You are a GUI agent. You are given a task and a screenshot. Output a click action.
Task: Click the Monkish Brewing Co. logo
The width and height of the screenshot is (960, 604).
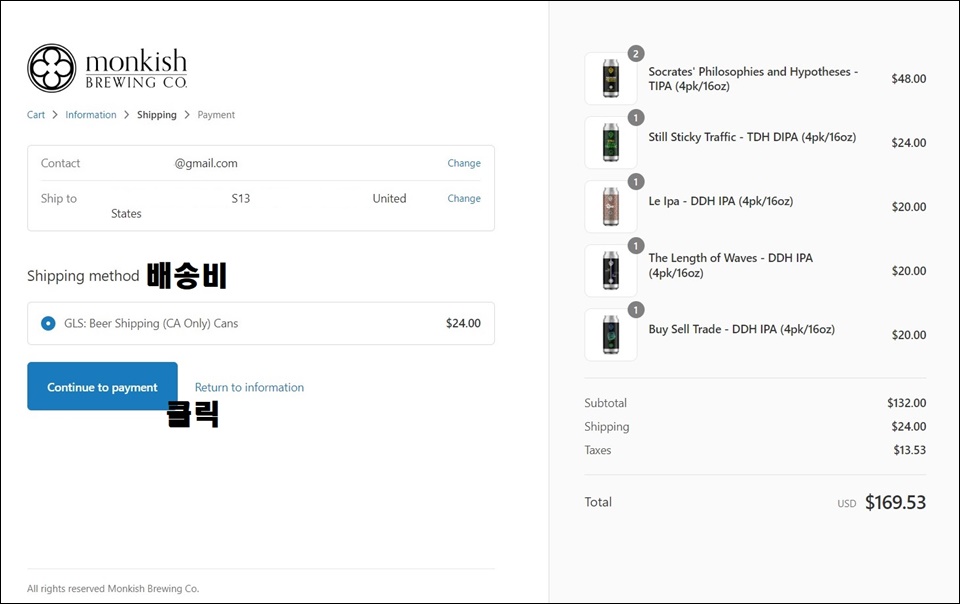click(x=107, y=68)
